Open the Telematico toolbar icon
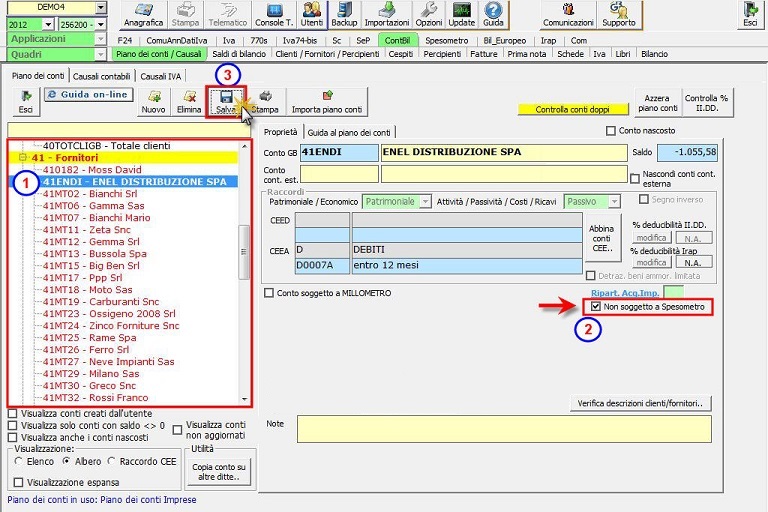The width and height of the screenshot is (768, 512). coord(227,15)
